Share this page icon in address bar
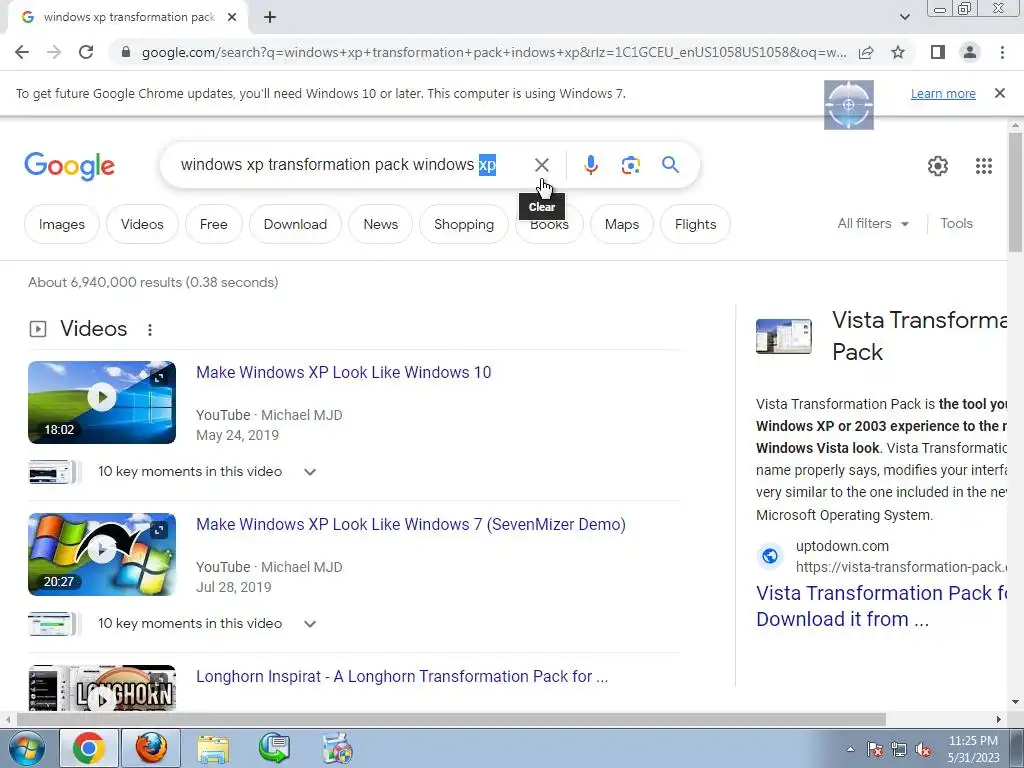Image resolution: width=1024 pixels, height=768 pixels. pyautogui.click(x=866, y=52)
